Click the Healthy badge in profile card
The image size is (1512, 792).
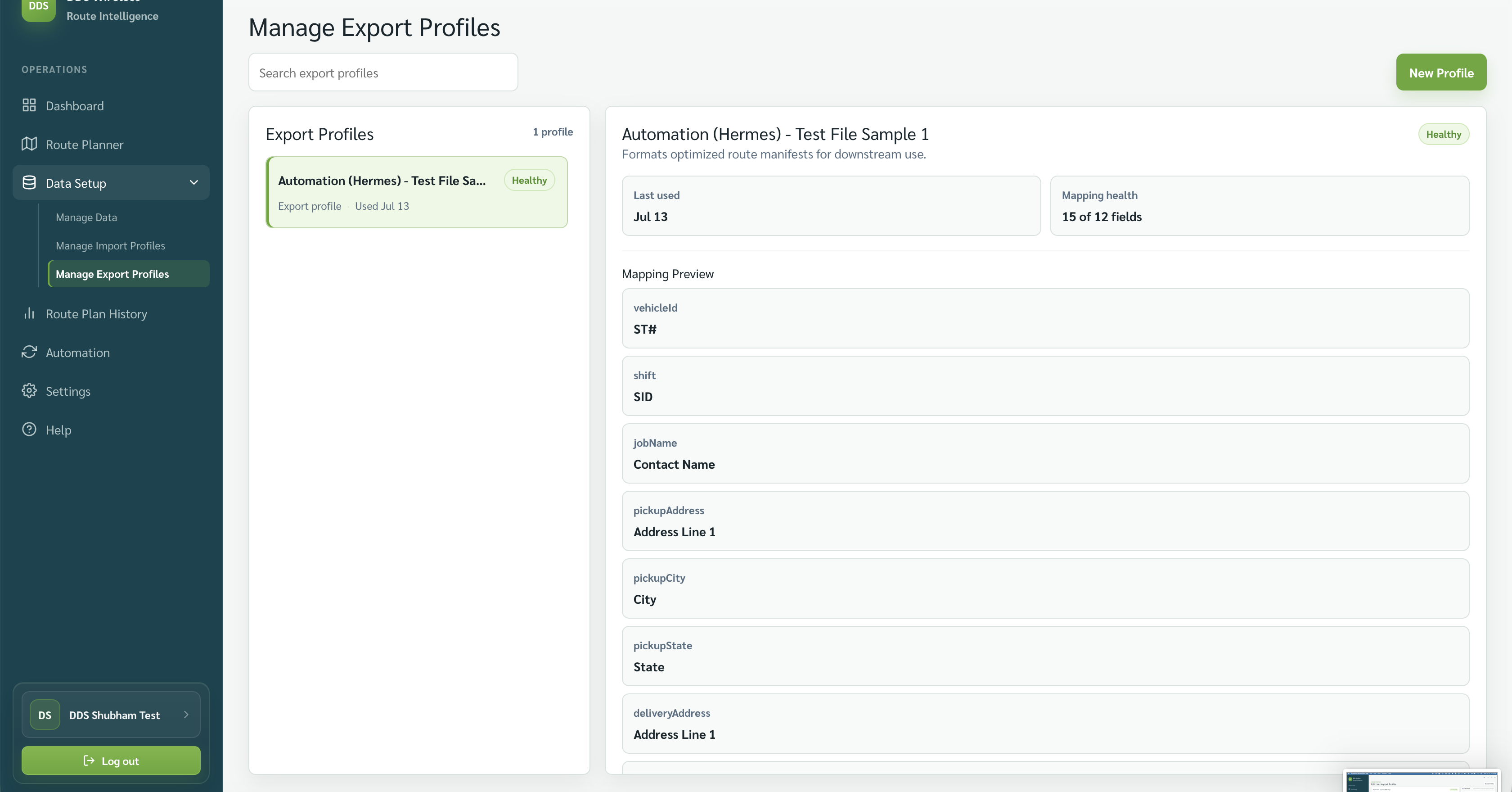(530, 180)
